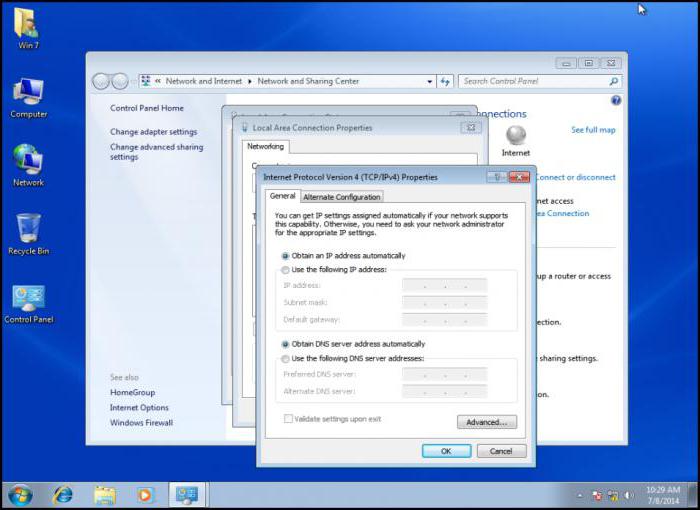Image resolution: width=700 pixels, height=510 pixels.
Task: Select the Networking tab in Connection Properties
Action: (265, 146)
